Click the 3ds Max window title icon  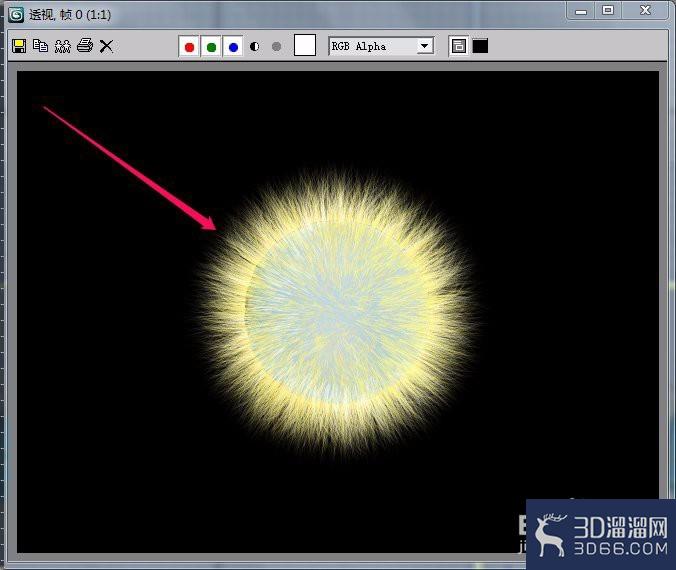point(16,15)
